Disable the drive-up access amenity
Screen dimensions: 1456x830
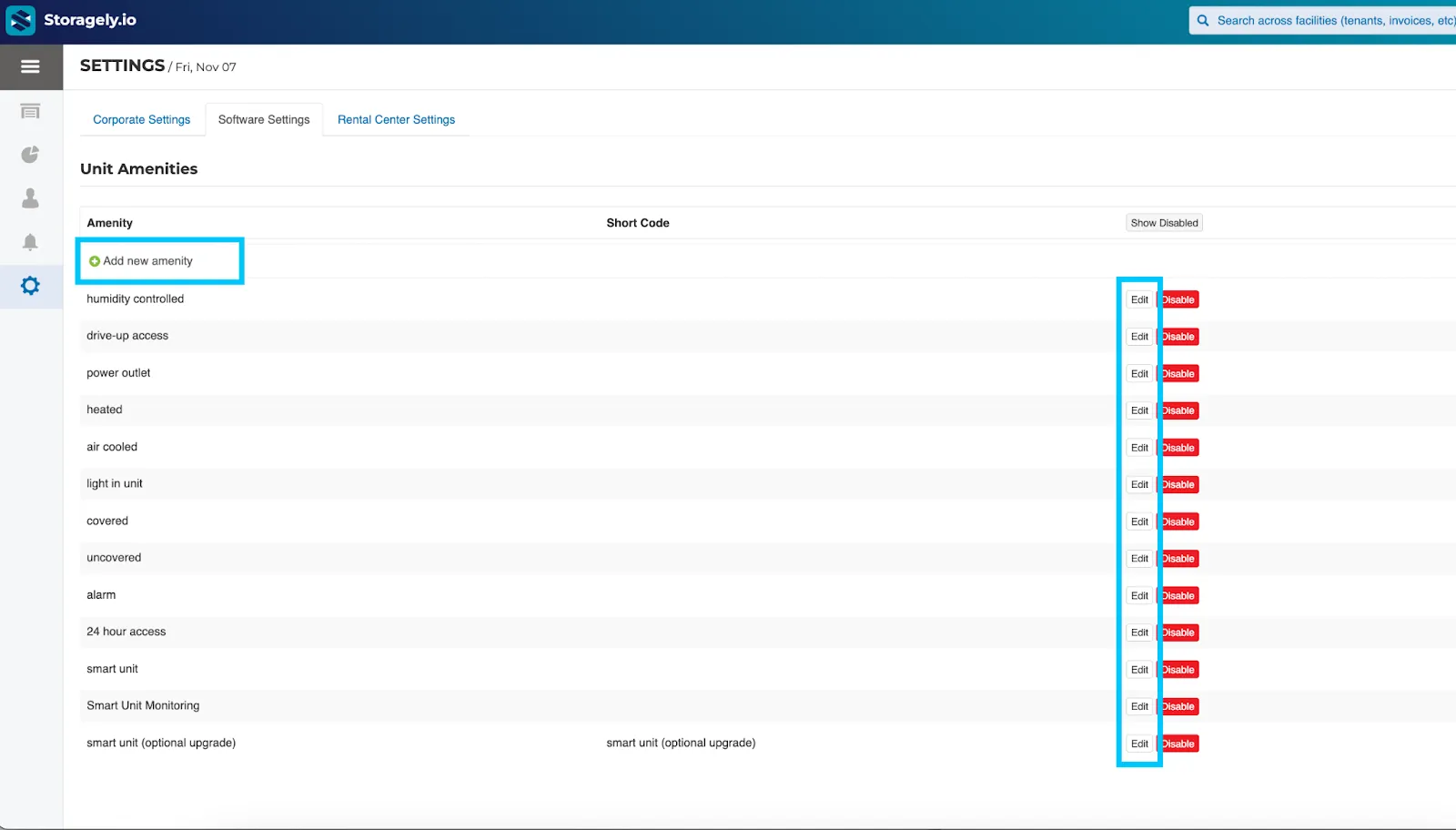1178,337
